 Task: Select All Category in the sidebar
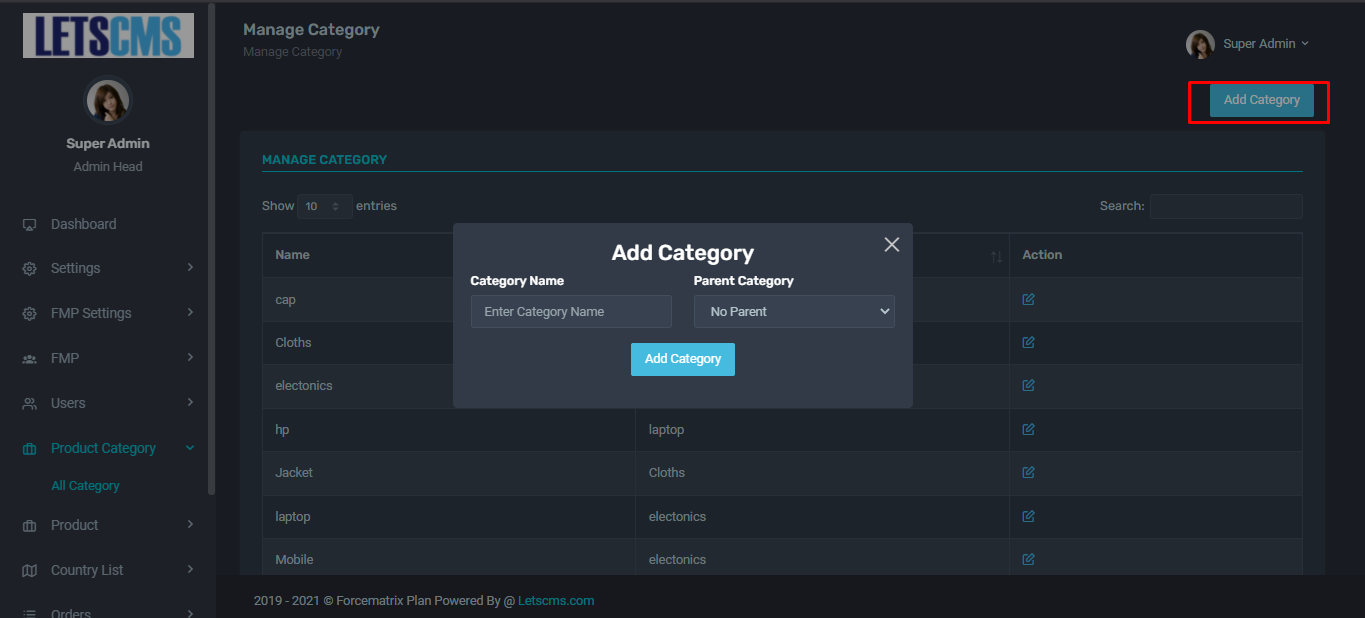(x=85, y=486)
